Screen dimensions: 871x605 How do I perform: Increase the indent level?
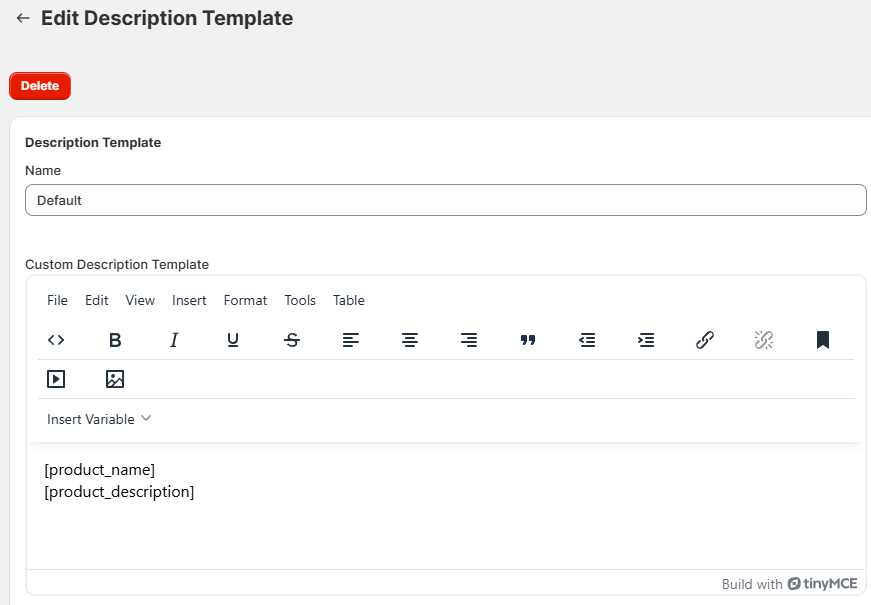point(646,340)
